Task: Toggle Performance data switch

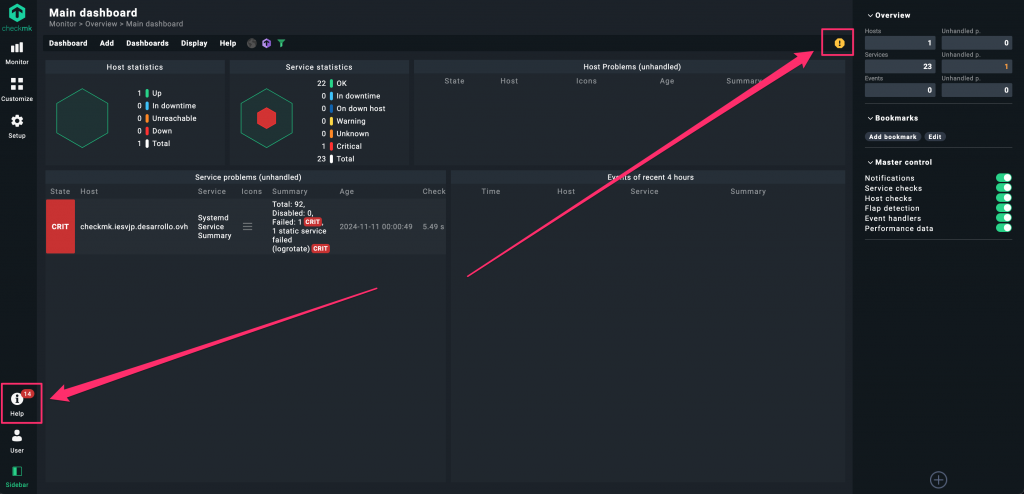Action: tap(1003, 228)
